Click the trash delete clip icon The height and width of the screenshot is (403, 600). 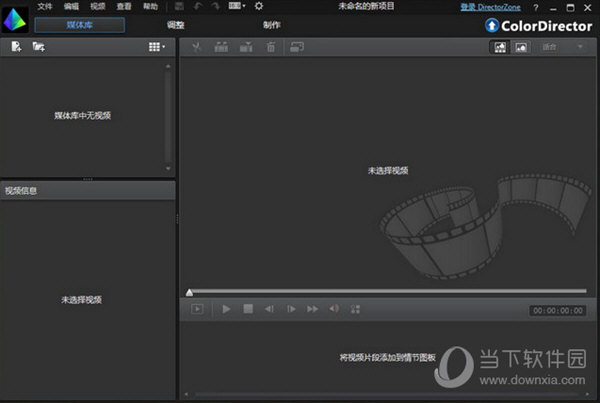[x=271, y=47]
